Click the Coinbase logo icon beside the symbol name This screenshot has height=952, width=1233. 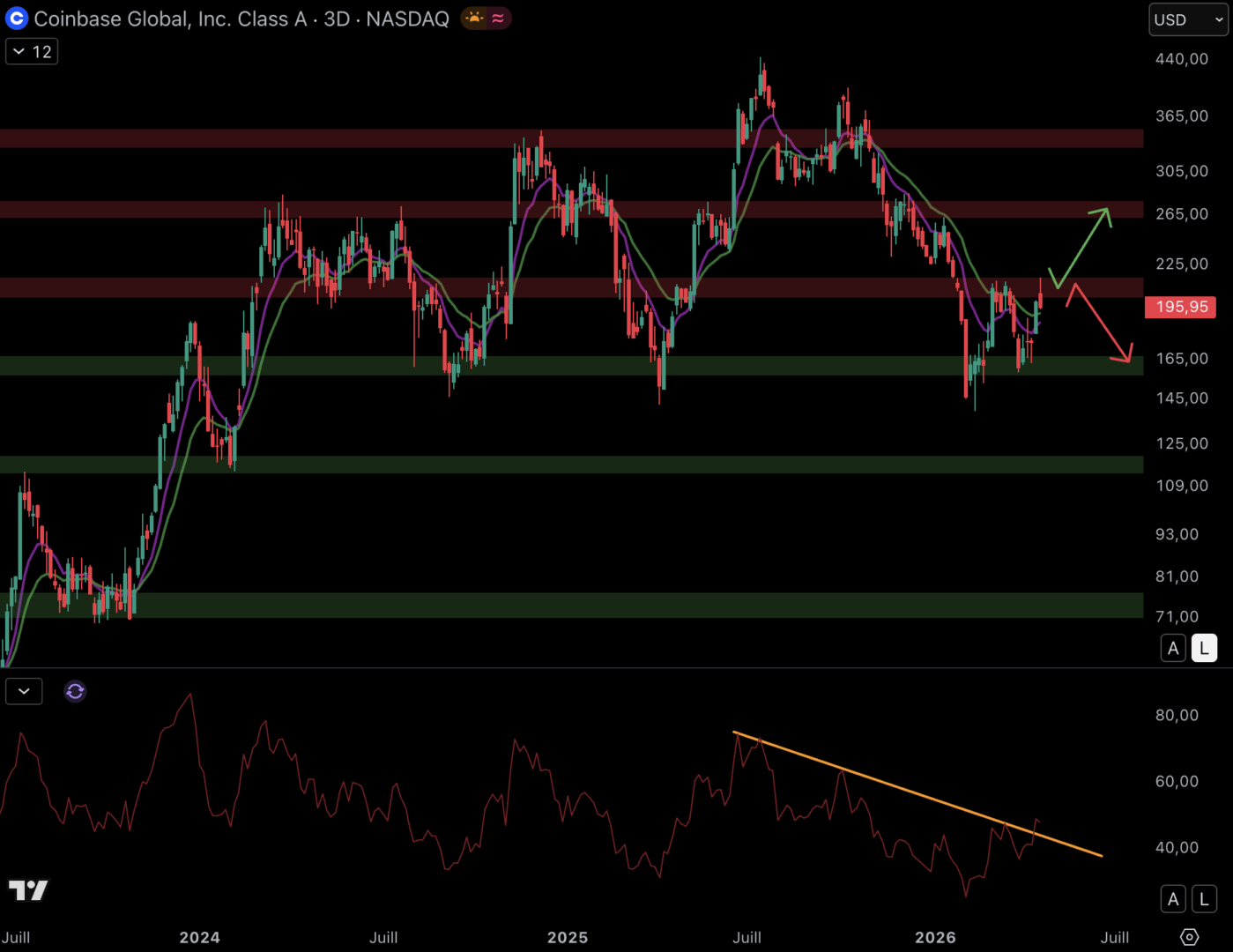tap(17, 19)
